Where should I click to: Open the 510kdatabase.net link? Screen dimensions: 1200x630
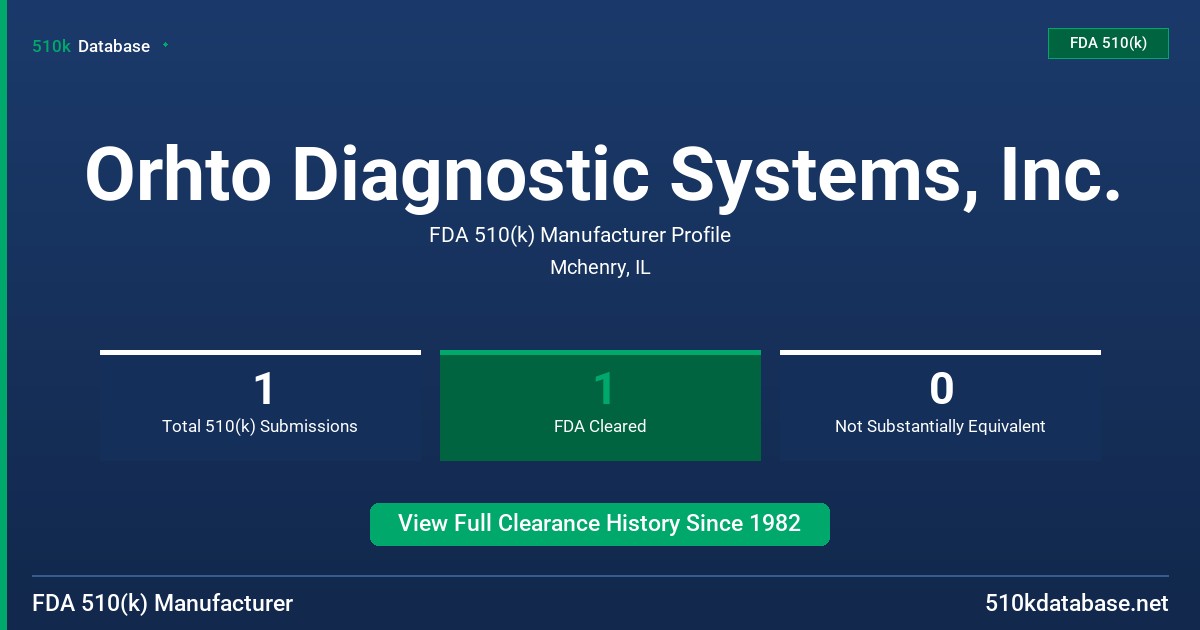[1077, 604]
